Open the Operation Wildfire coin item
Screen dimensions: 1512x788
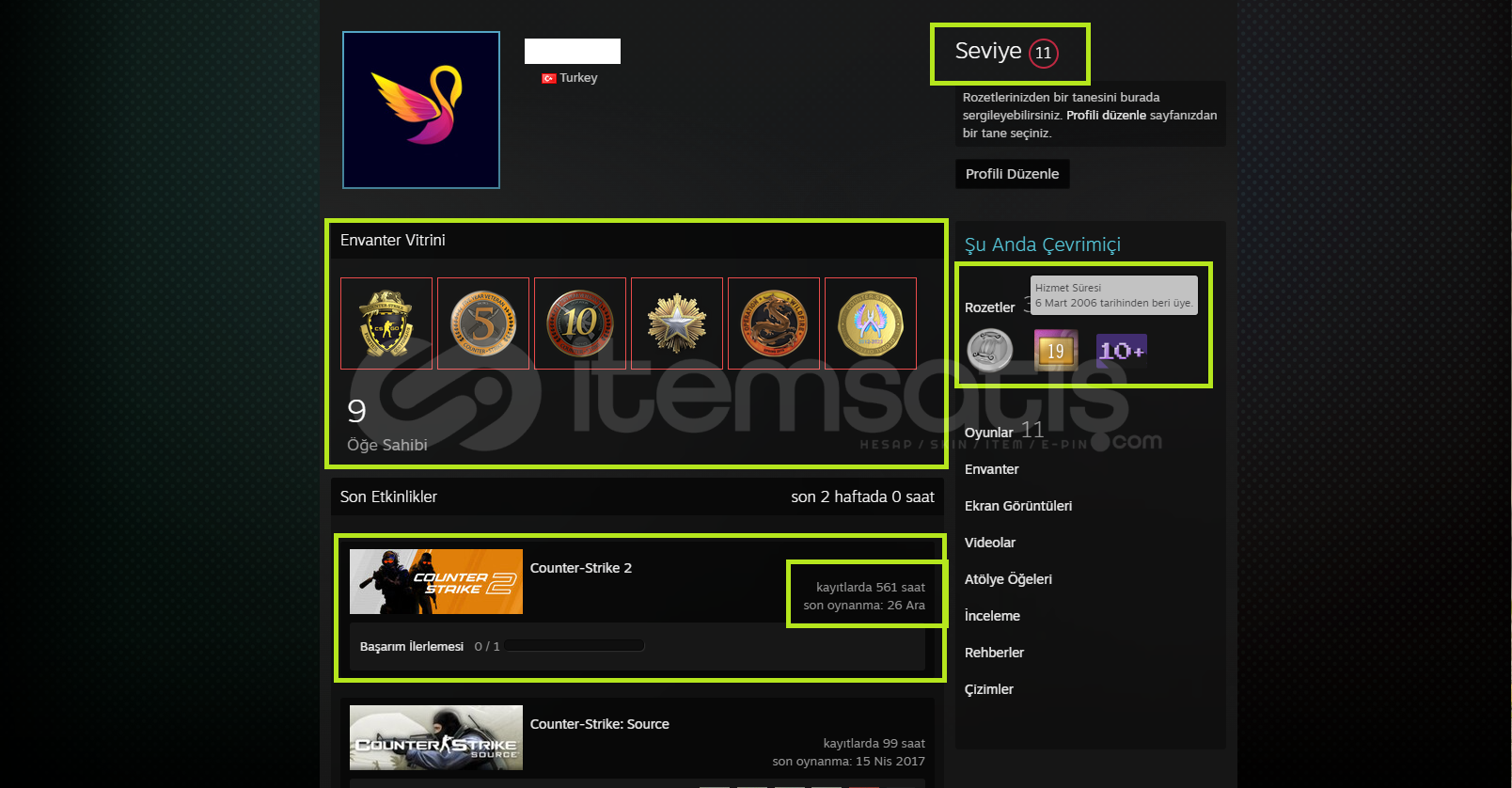pos(774,323)
